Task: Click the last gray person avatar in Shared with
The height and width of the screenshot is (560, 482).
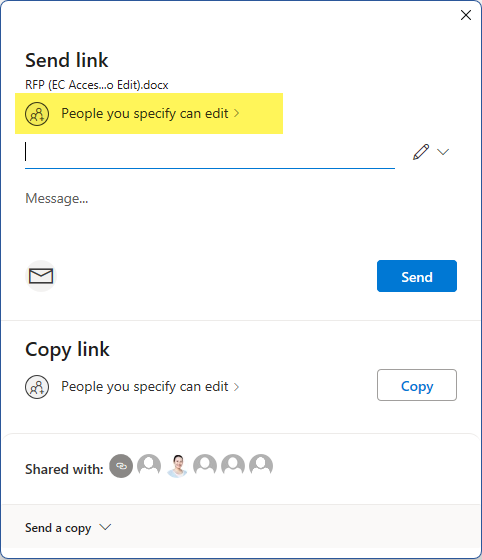Action: 261,466
